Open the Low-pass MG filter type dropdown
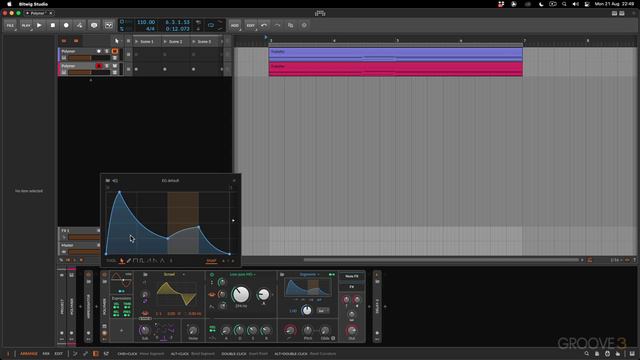The image size is (640, 360). pyautogui.click(x=242, y=275)
